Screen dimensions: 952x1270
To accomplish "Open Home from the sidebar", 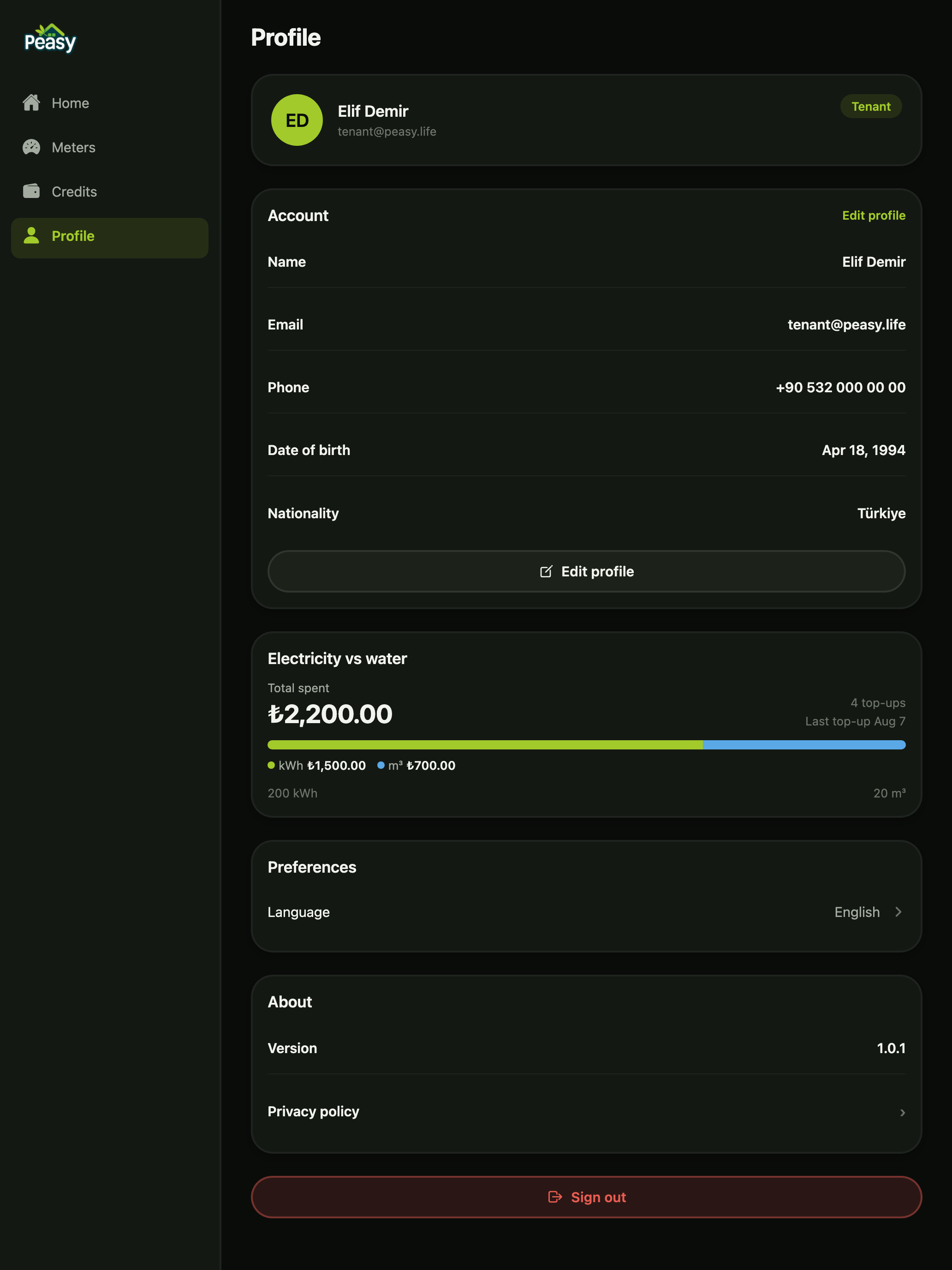I will click(x=110, y=103).
